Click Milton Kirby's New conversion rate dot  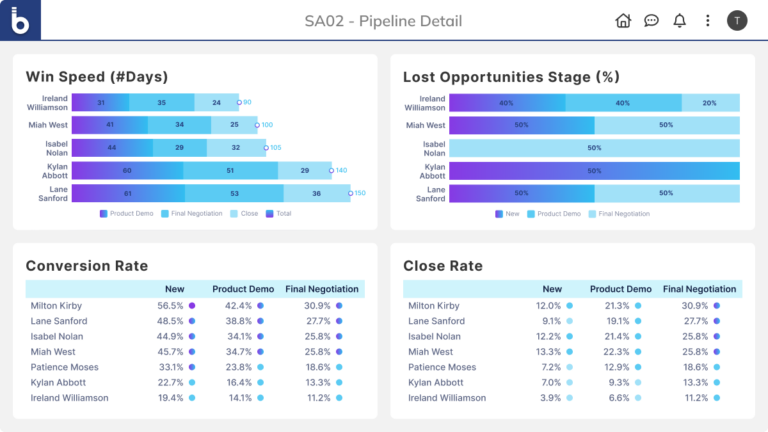pos(191,306)
